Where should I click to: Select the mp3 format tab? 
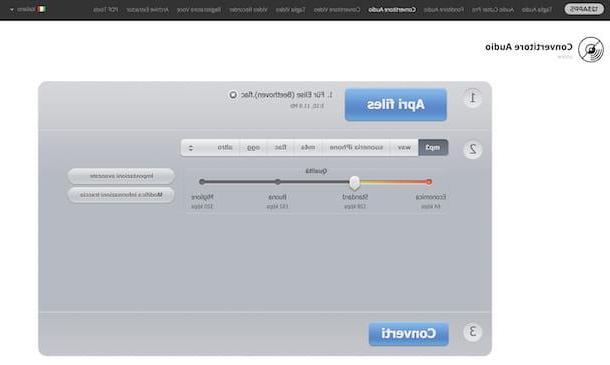coord(433,147)
